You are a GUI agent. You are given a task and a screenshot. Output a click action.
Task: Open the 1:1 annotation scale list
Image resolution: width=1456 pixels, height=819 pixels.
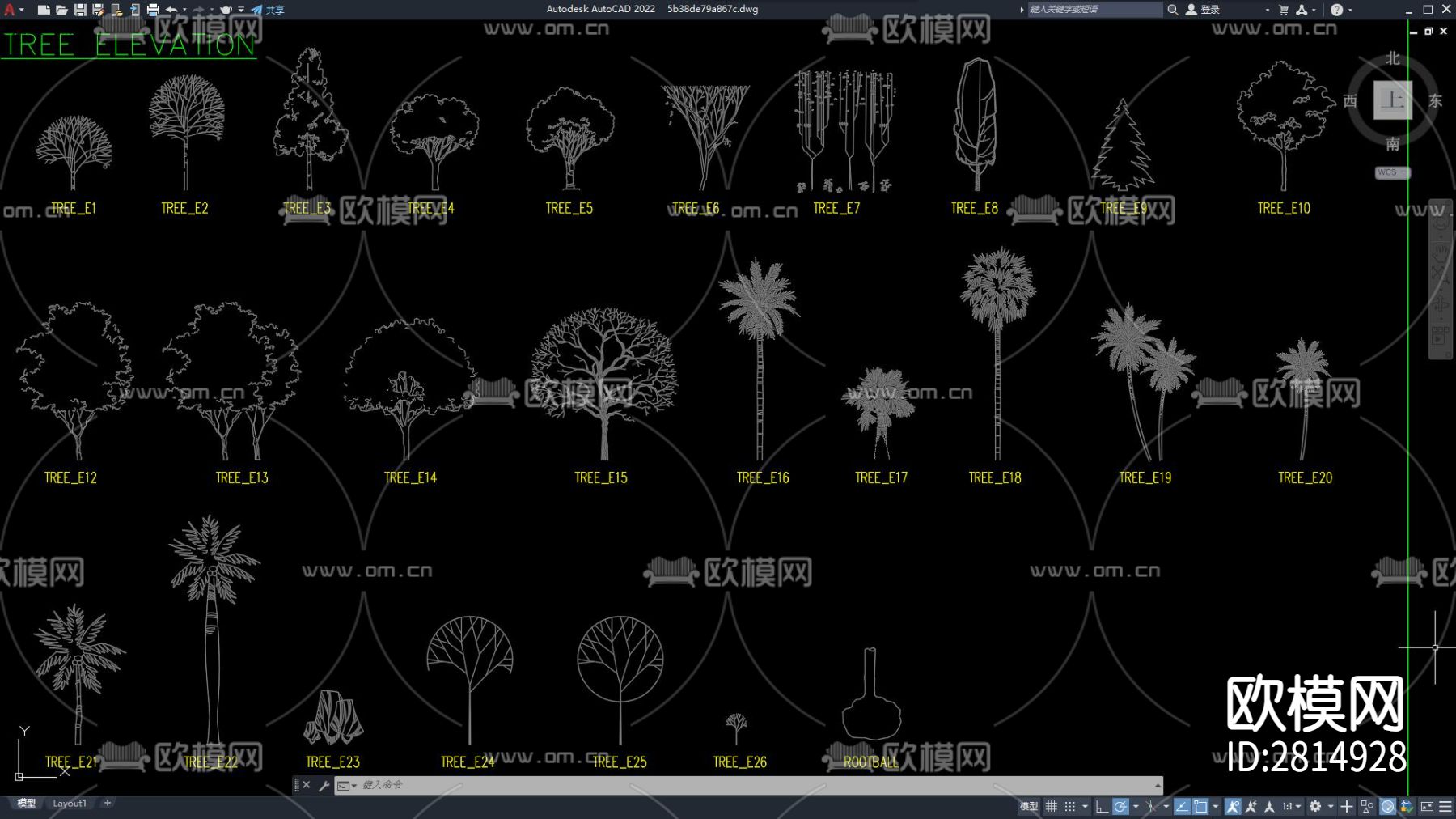(x=1291, y=806)
